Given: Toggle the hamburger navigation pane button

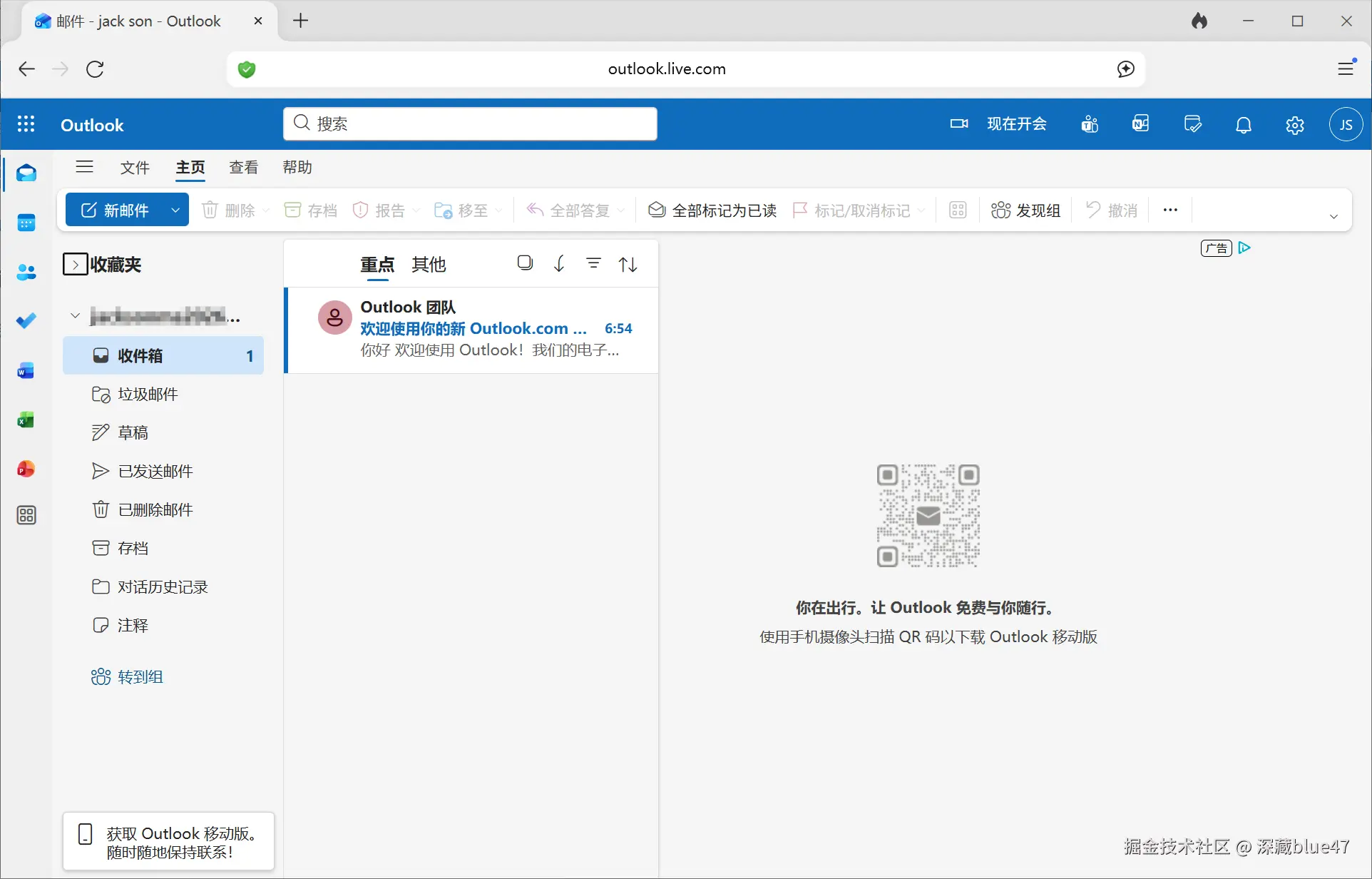Looking at the screenshot, I should (x=84, y=167).
